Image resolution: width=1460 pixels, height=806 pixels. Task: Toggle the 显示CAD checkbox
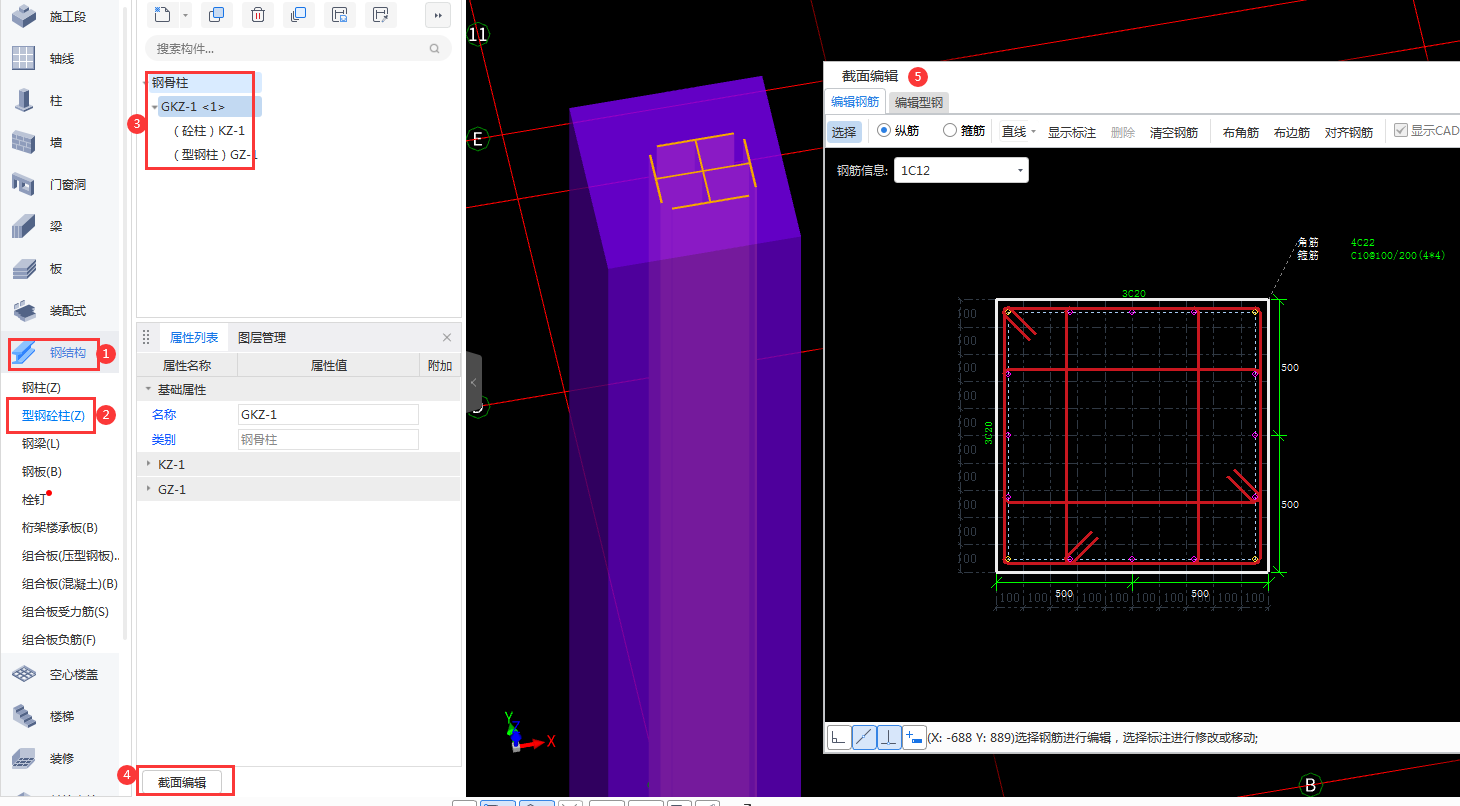click(x=1401, y=131)
